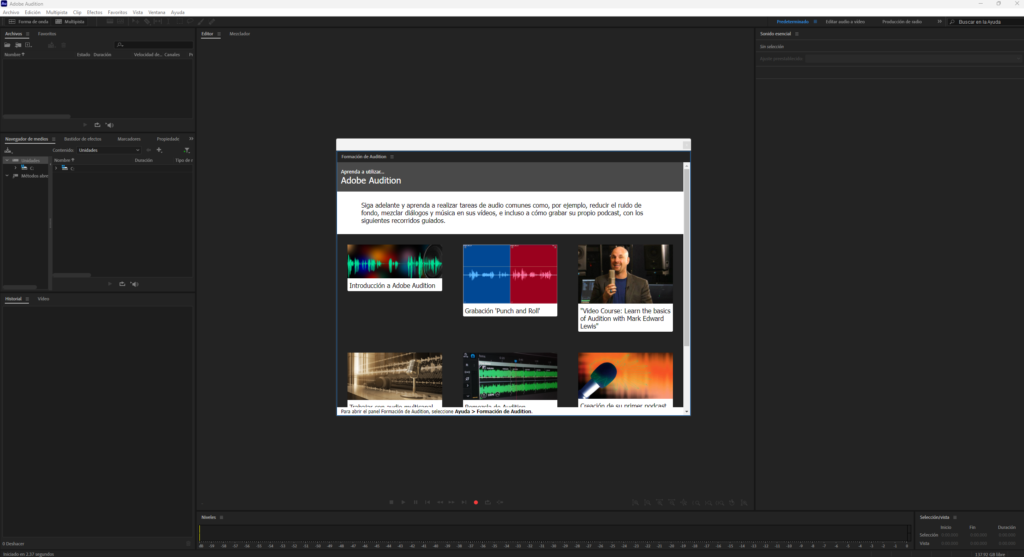Toggle loop playback icon in Archivos panel
This screenshot has width=1024, height=557.
(x=97, y=125)
